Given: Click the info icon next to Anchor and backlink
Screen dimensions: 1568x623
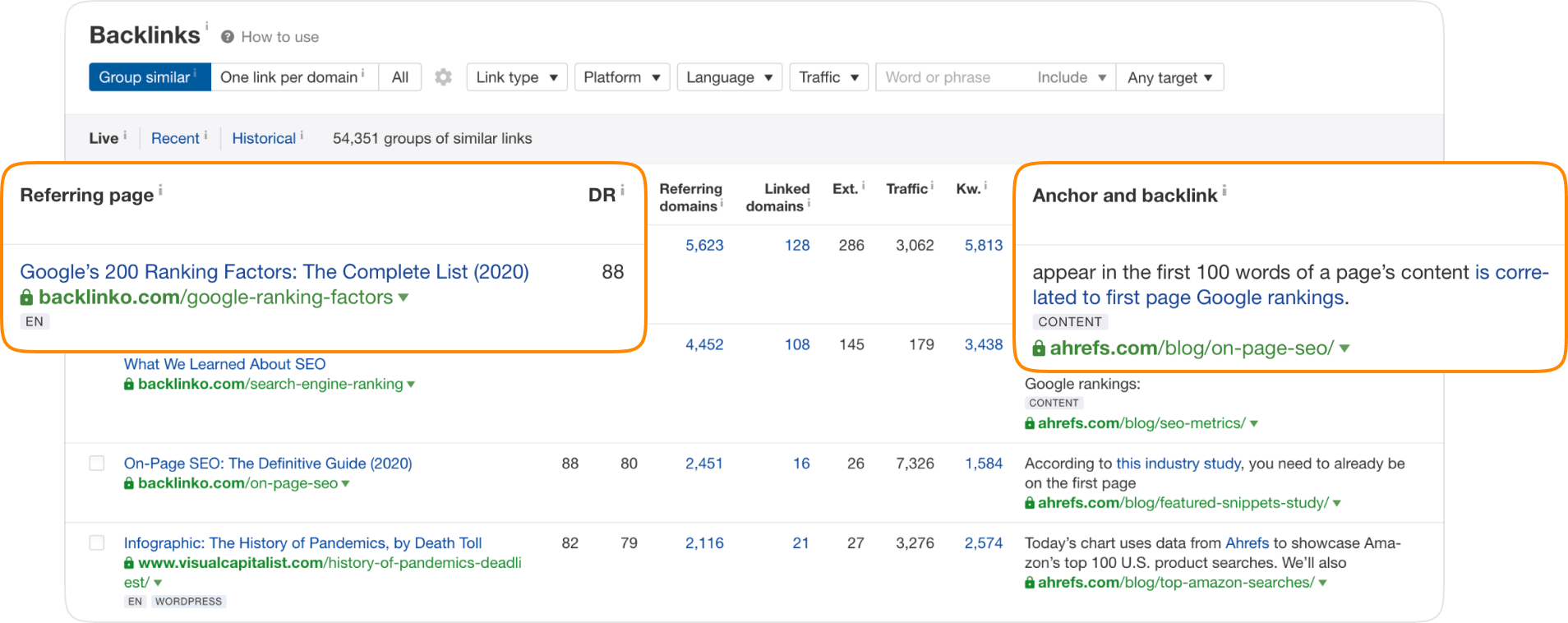Looking at the screenshot, I should pos(1224,191).
